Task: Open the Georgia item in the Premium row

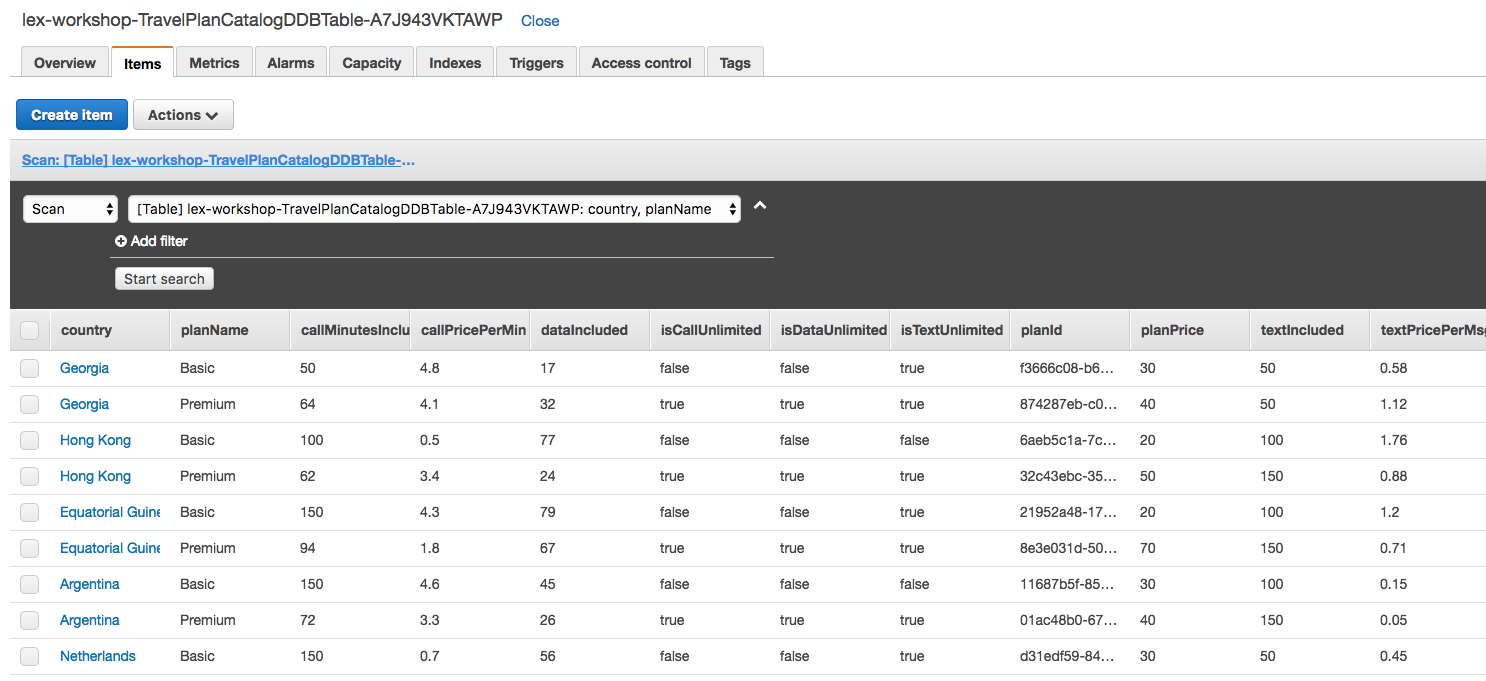Action: [84, 404]
